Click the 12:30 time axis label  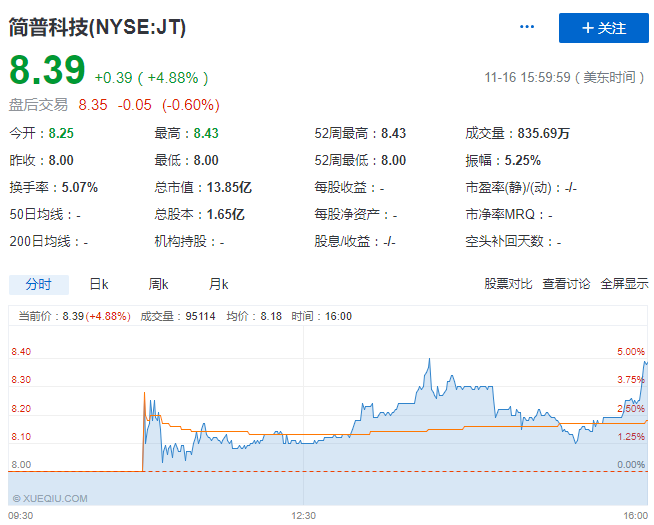303,516
